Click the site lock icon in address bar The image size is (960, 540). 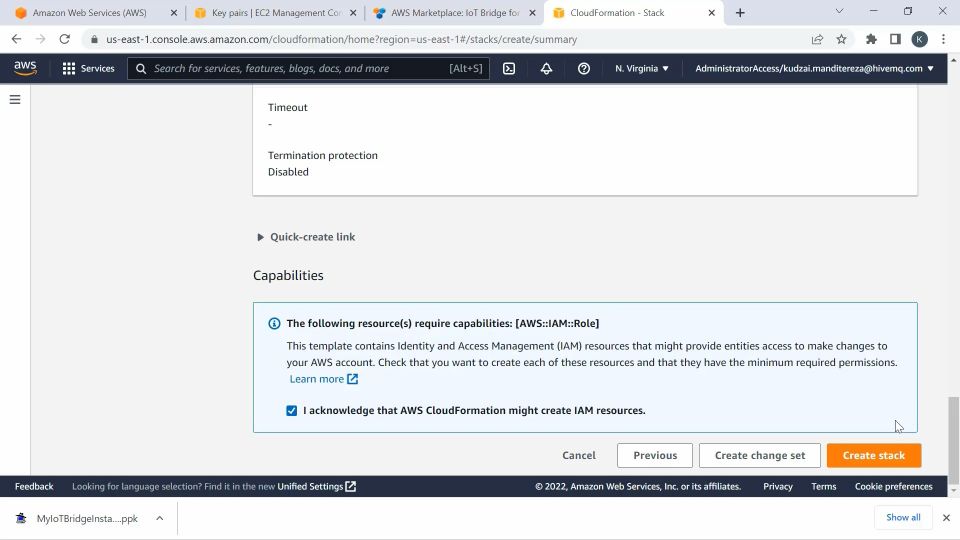pos(94,39)
